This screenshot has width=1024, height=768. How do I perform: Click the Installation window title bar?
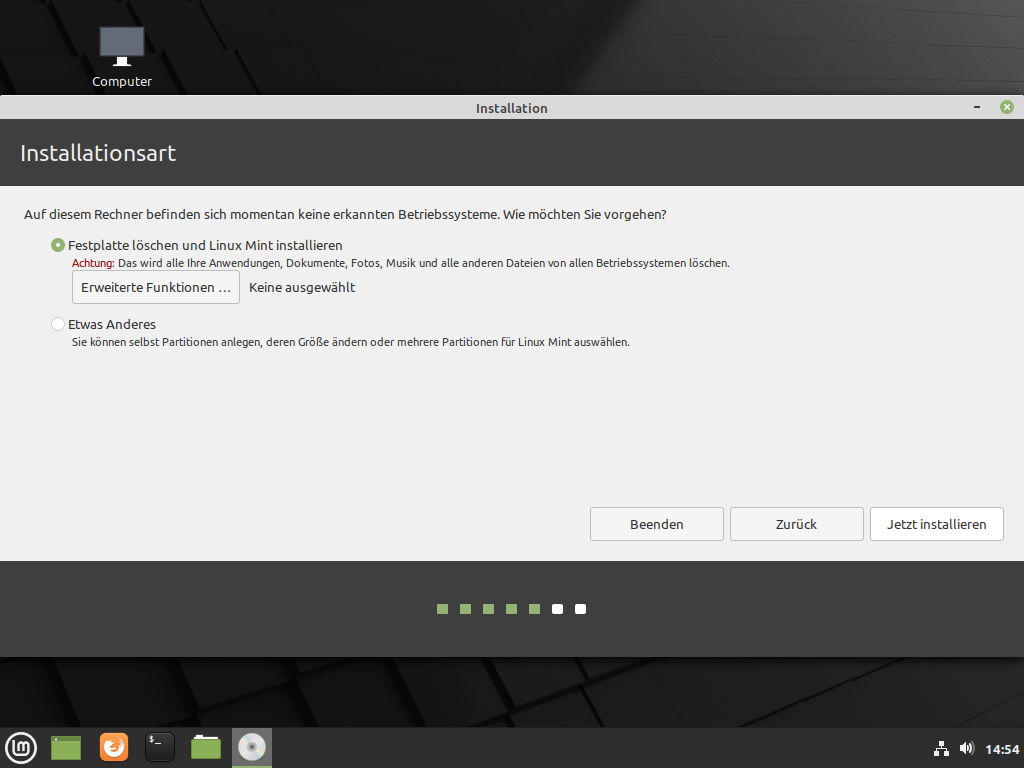click(x=511, y=108)
